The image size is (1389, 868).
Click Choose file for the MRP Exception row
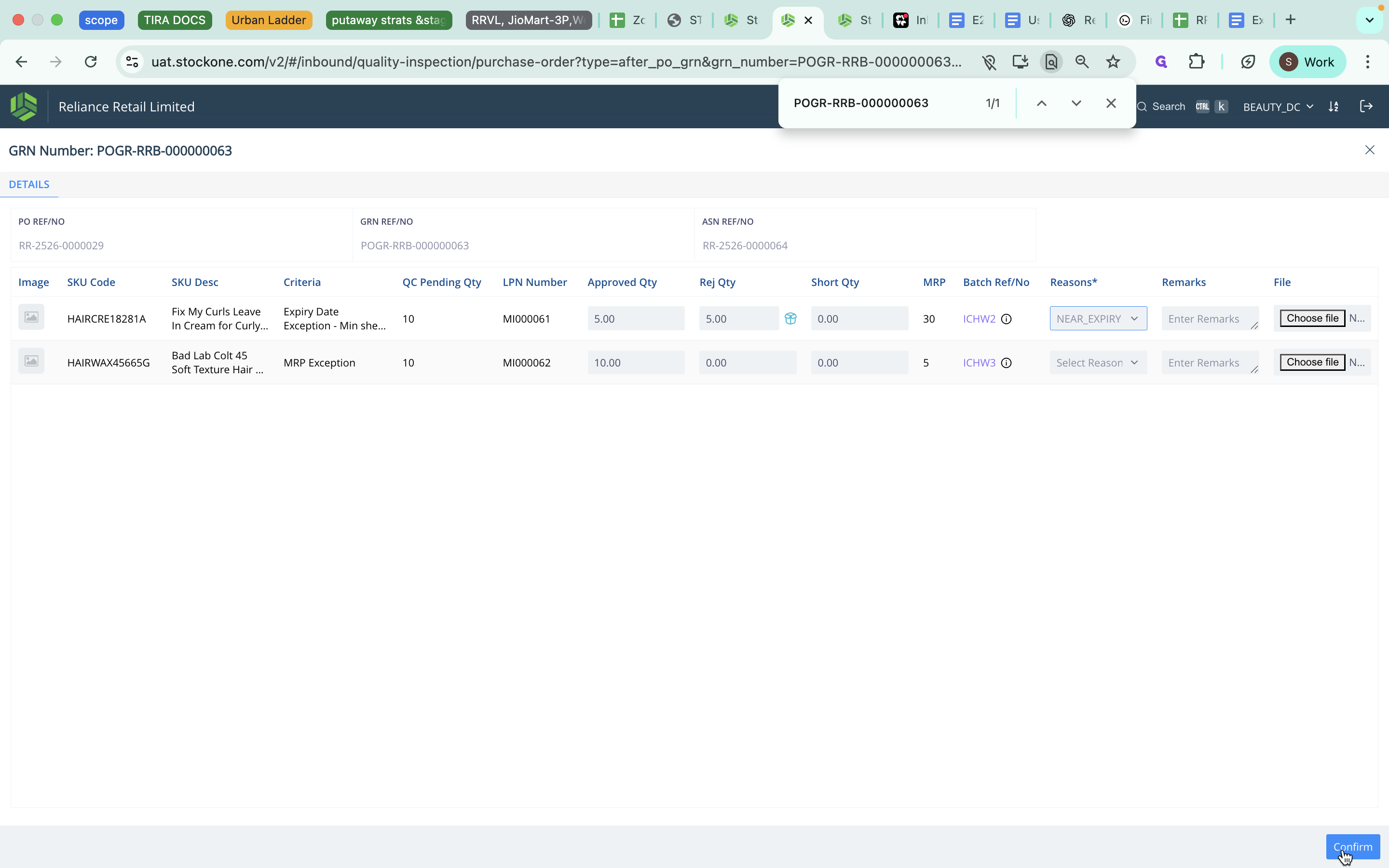click(x=1312, y=362)
